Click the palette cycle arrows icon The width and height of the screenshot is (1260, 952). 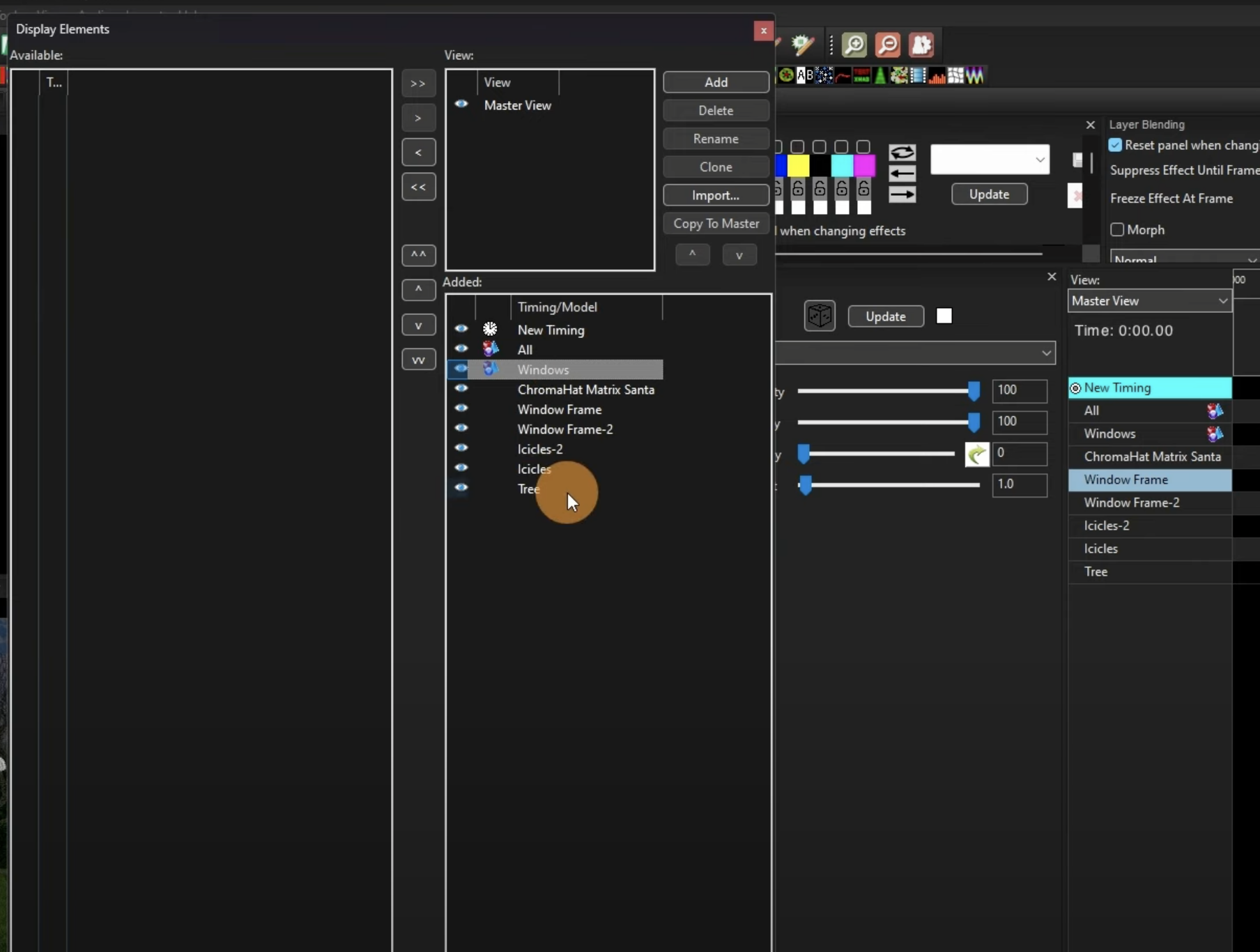902,153
